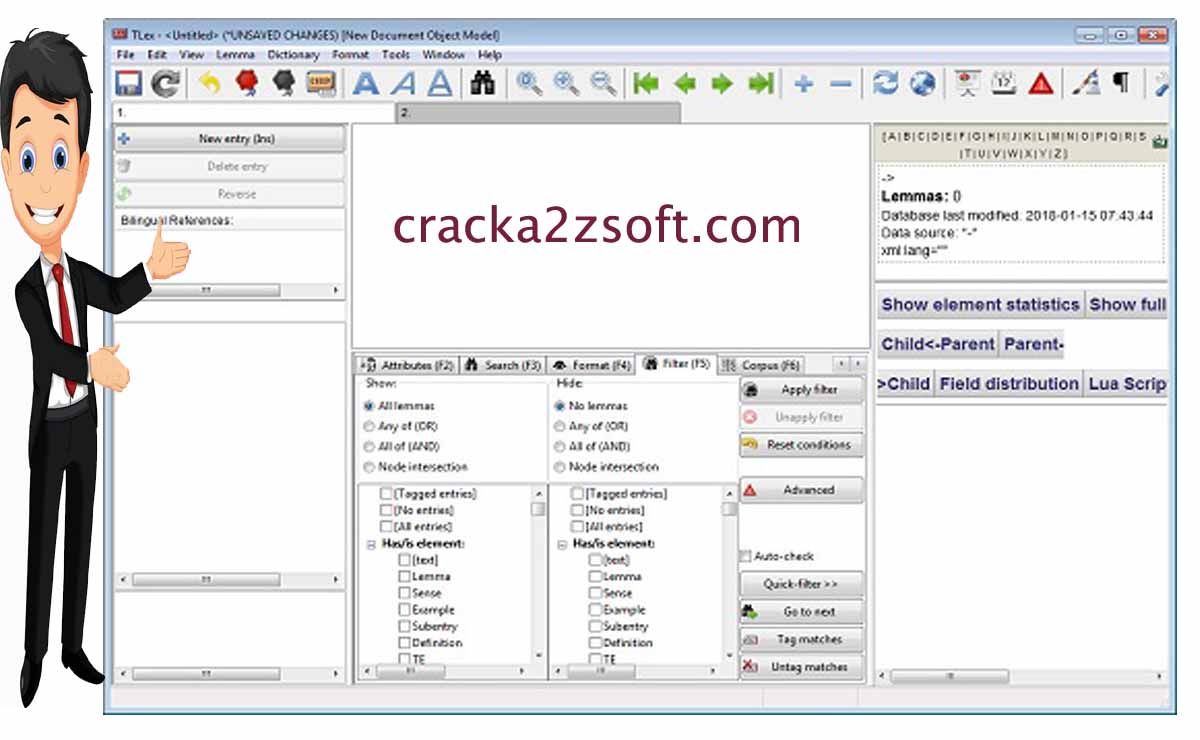Click the blue circular arrows refresh icon

tap(885, 83)
